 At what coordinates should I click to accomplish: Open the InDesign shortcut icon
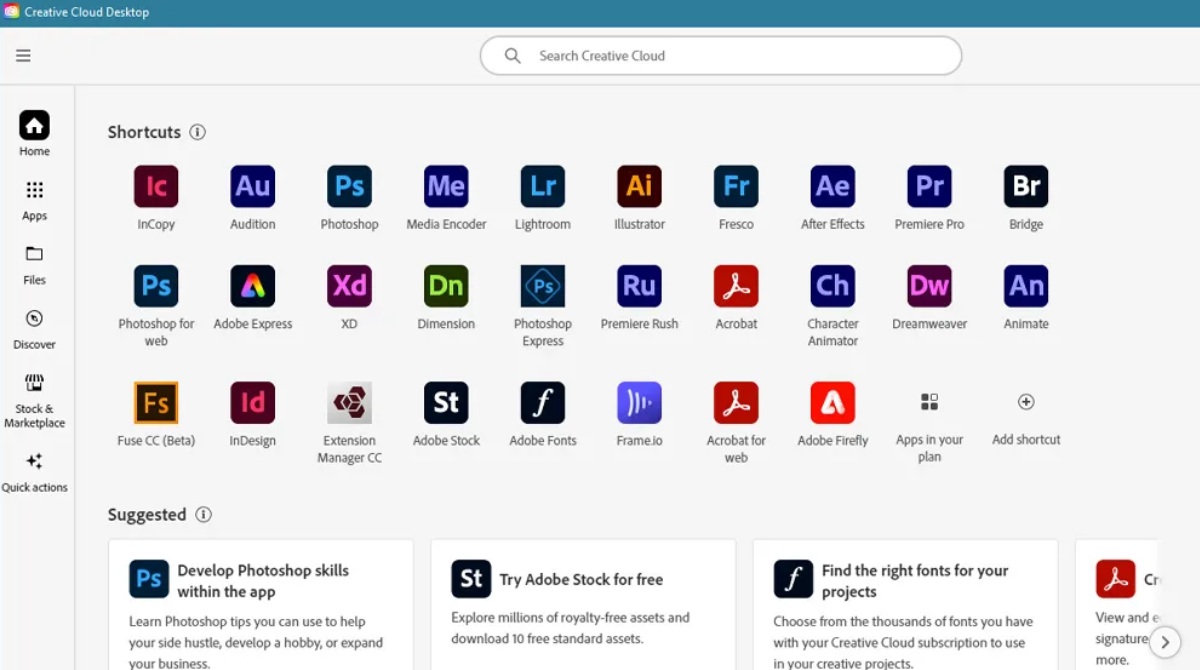point(252,403)
